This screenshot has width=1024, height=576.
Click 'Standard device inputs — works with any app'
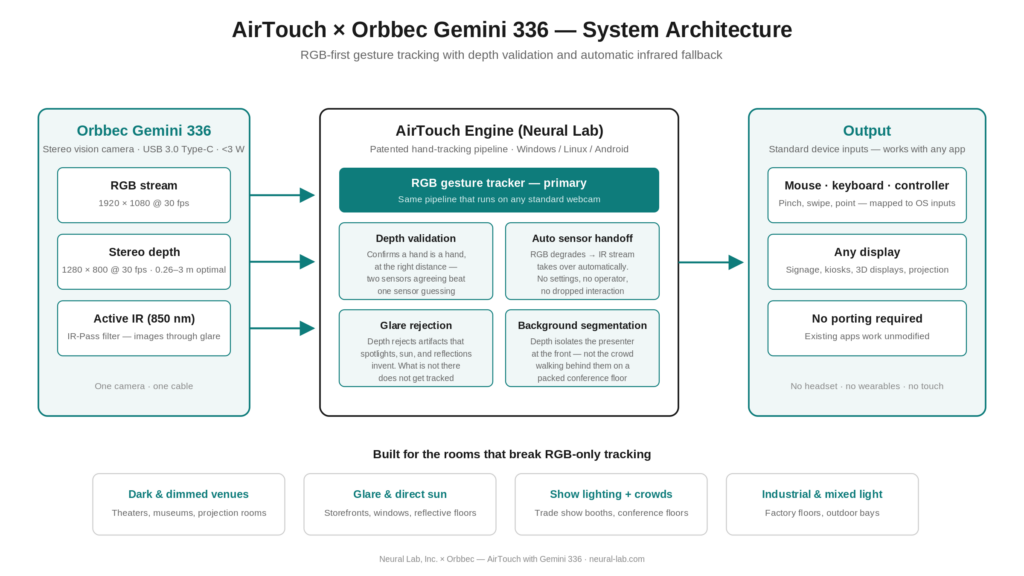[867, 149]
